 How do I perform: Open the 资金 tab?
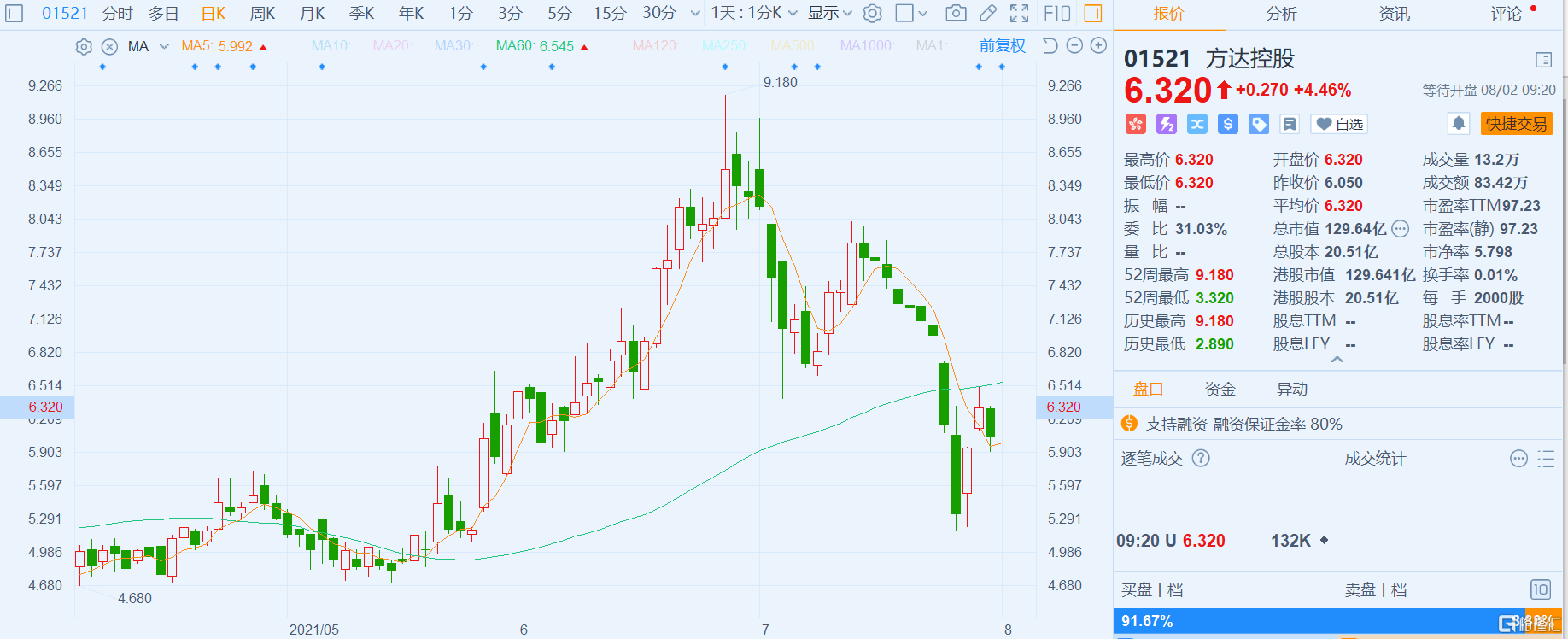pyautogui.click(x=1220, y=390)
